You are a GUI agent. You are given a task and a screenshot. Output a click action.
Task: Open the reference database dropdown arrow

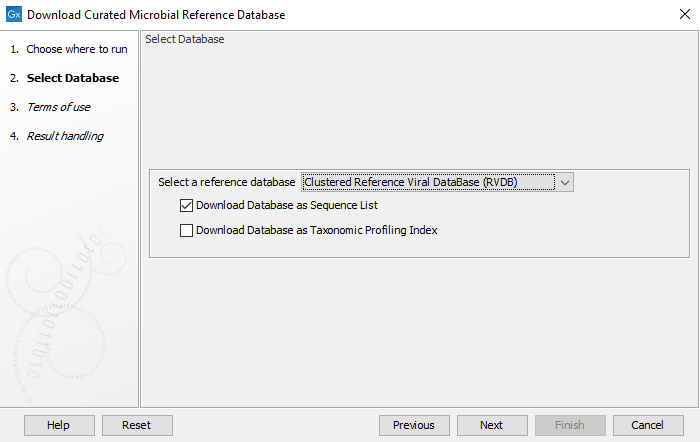(x=565, y=182)
